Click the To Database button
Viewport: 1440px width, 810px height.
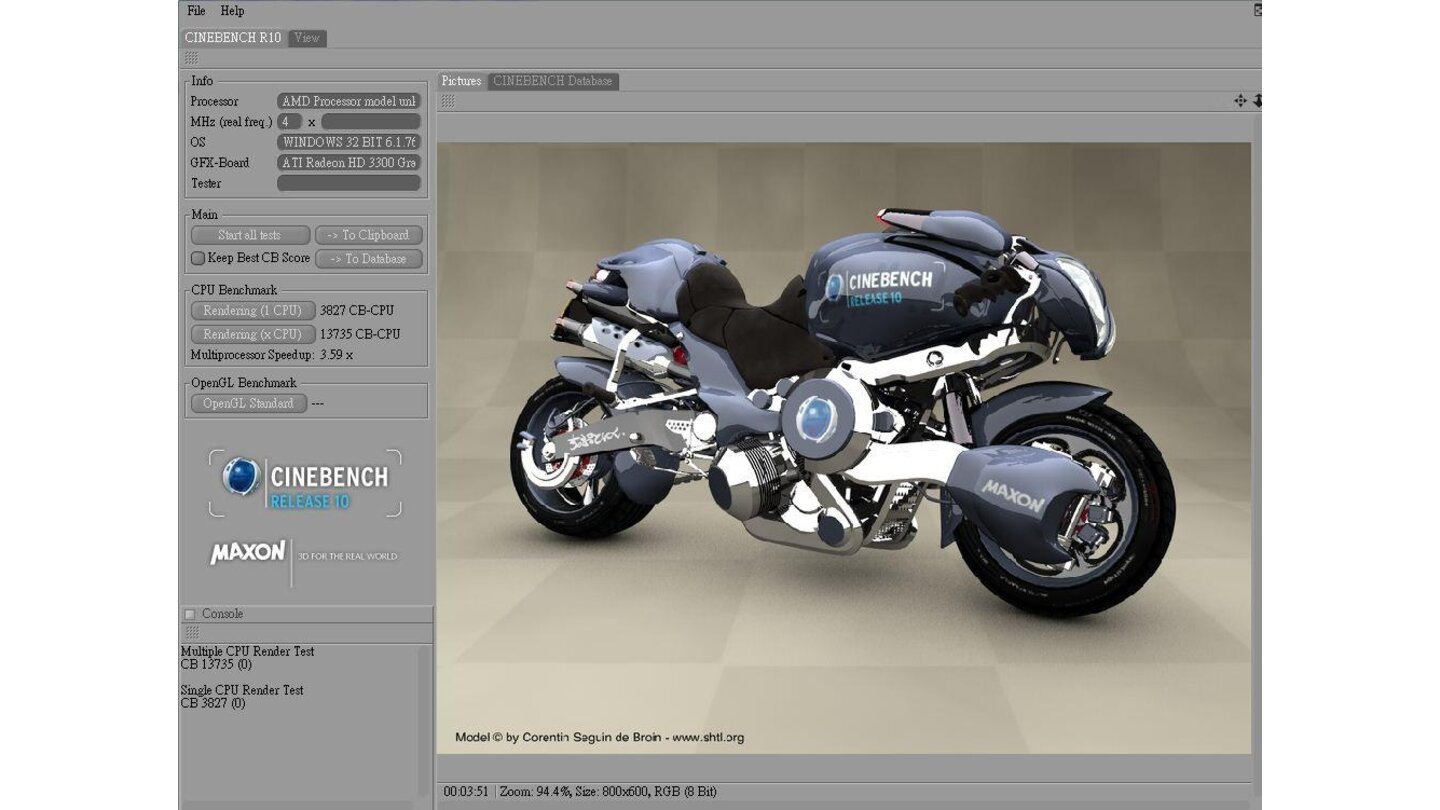pos(369,259)
